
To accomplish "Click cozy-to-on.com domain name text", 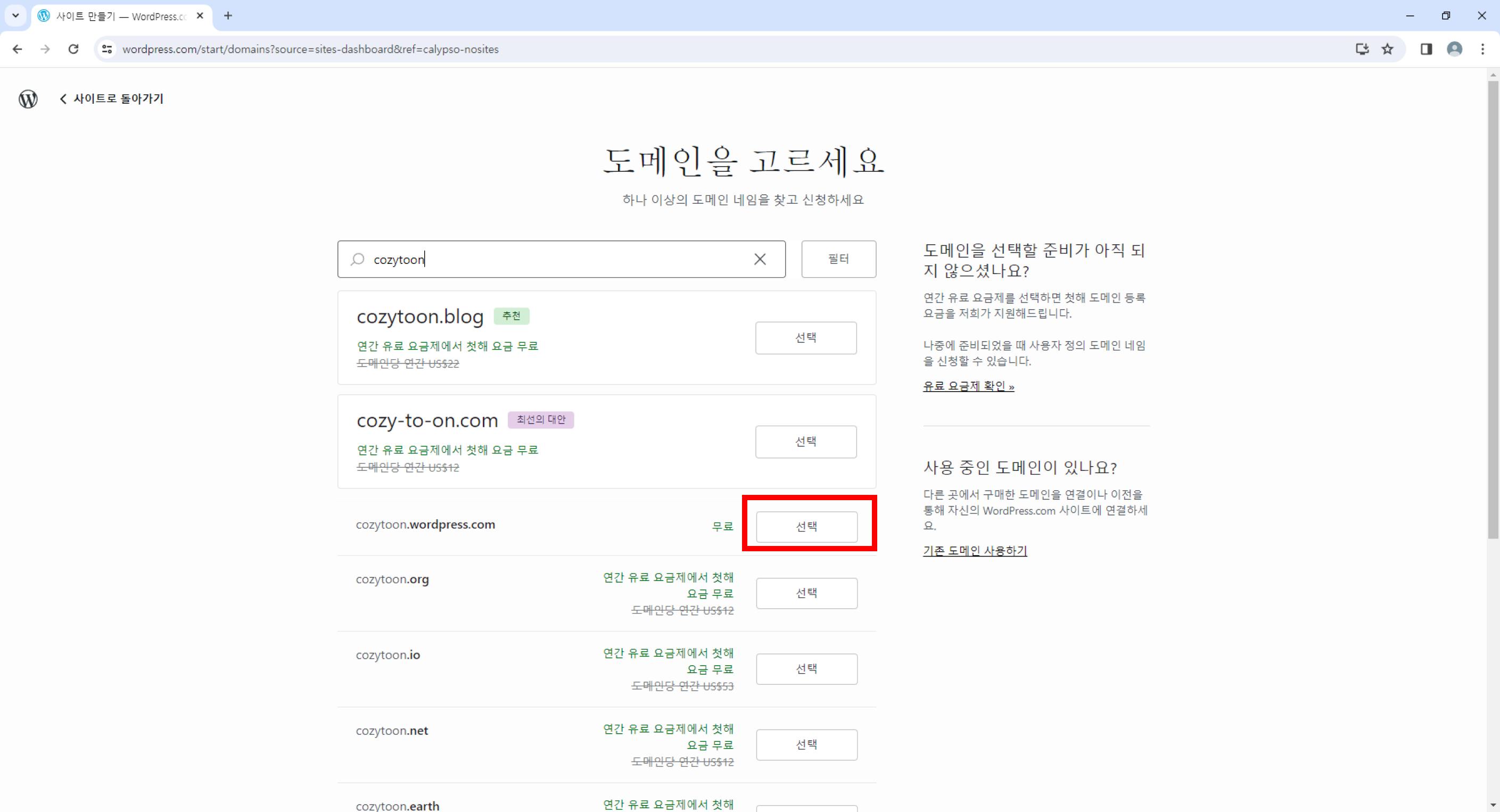I will [427, 420].
